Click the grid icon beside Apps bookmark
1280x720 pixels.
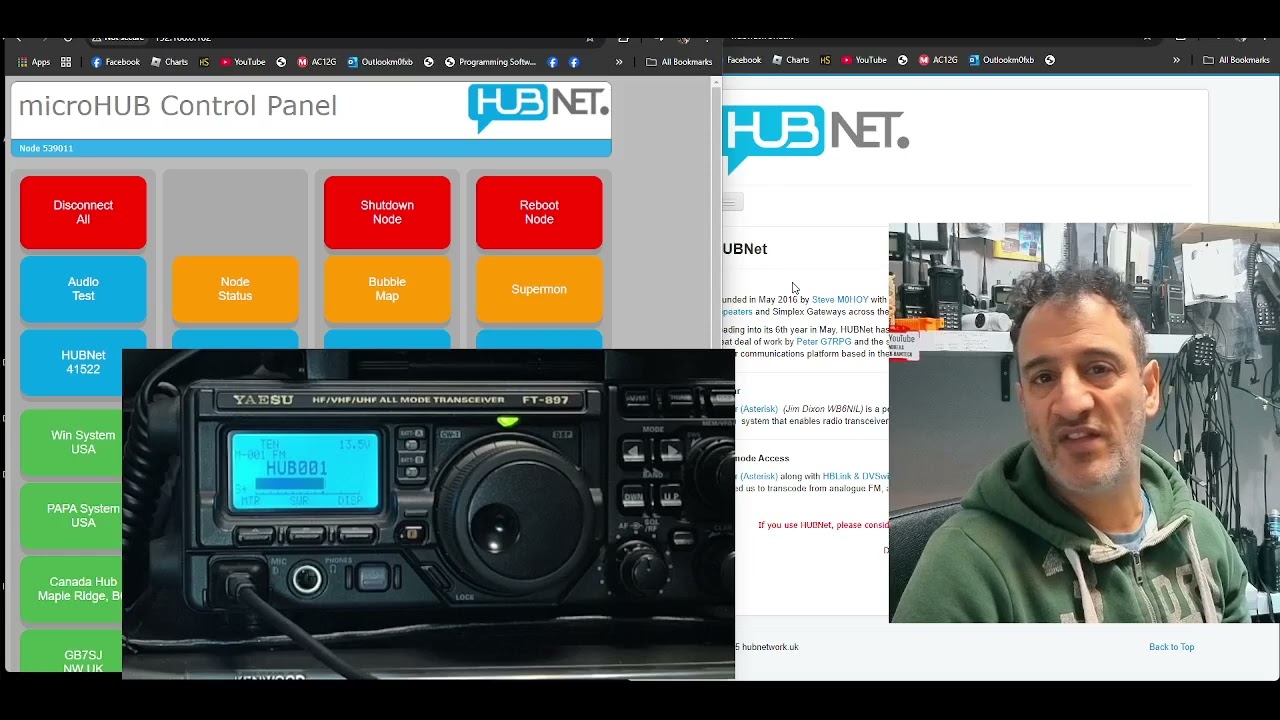[66, 62]
